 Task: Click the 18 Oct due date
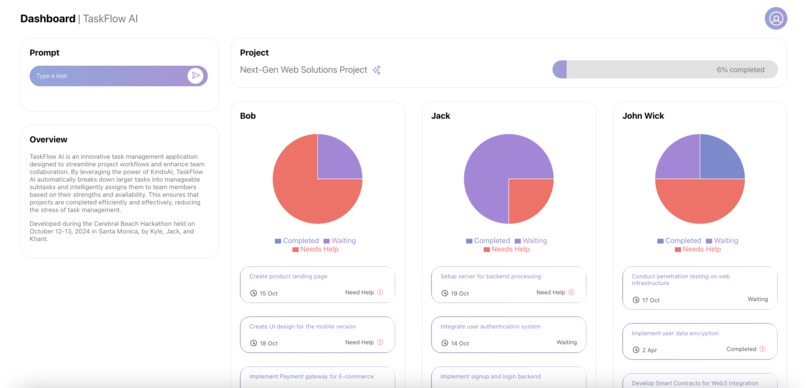click(269, 343)
